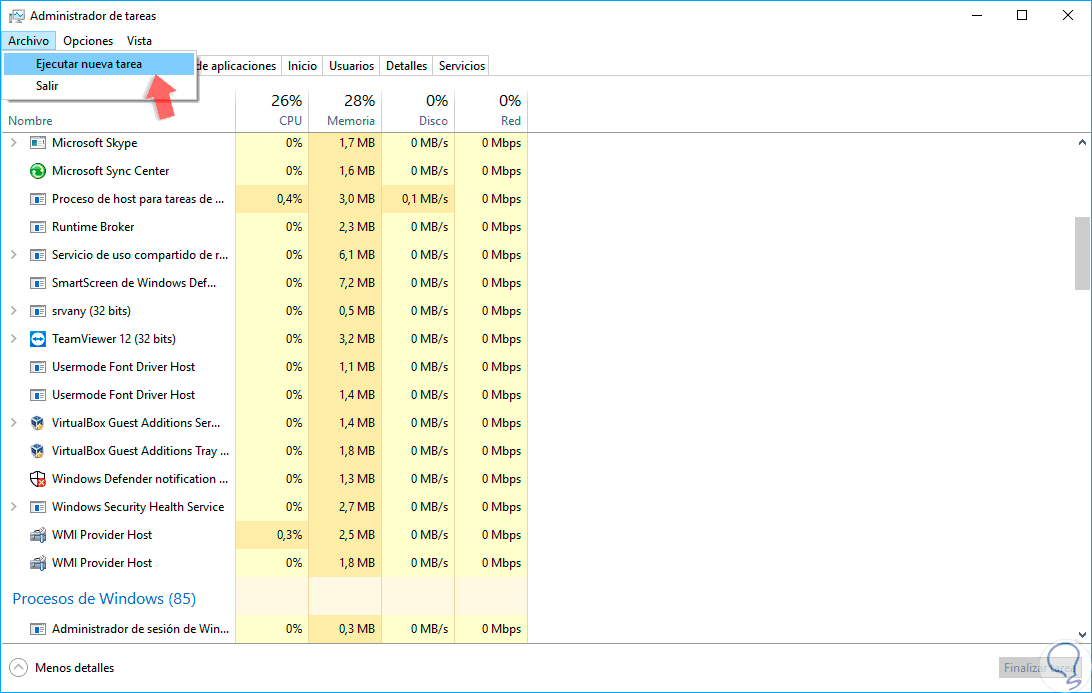
Task: Click the 0,3% CPU value cell
Action: [x=272, y=535]
